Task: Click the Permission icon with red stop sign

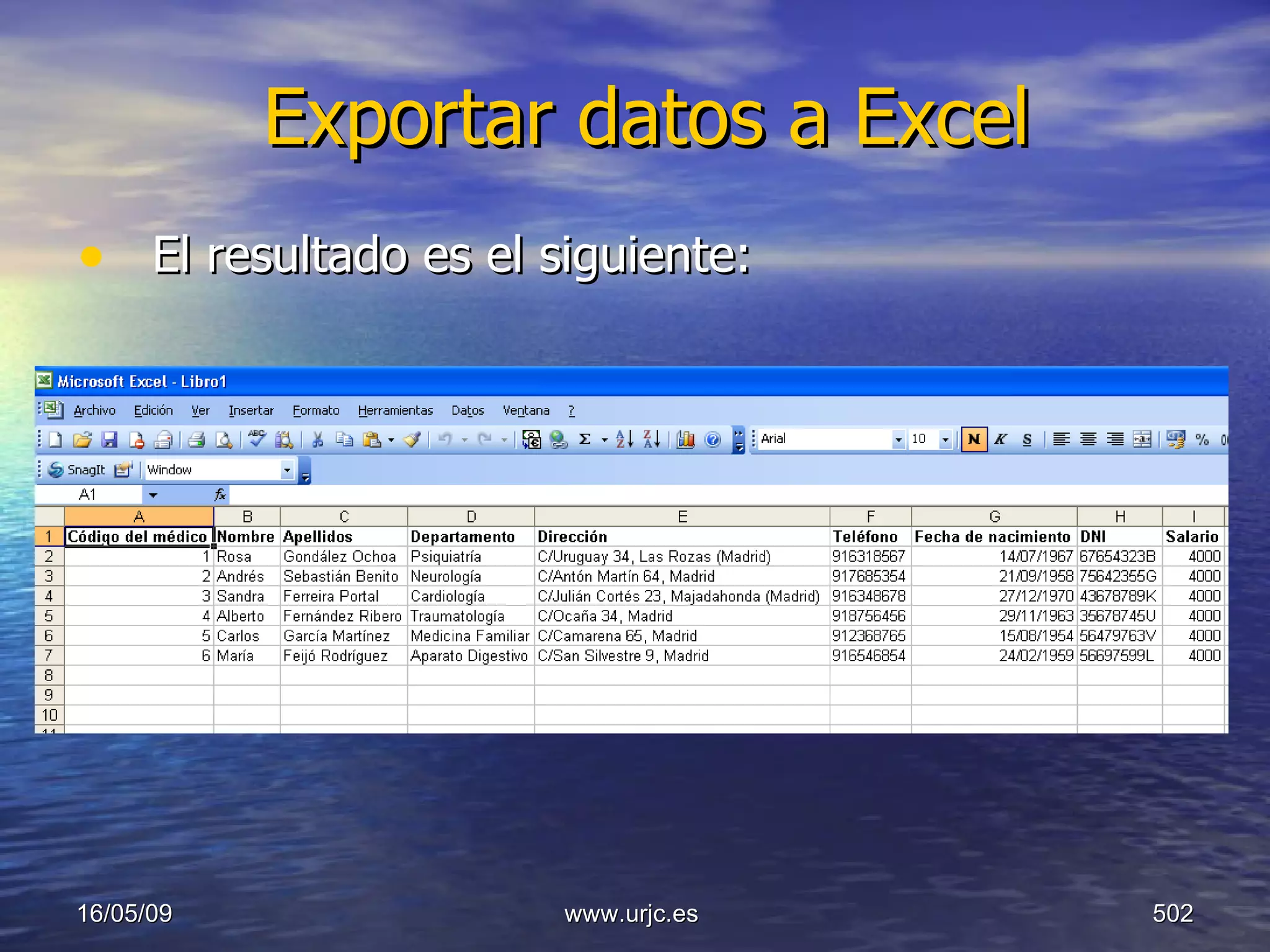Action: coord(136,439)
